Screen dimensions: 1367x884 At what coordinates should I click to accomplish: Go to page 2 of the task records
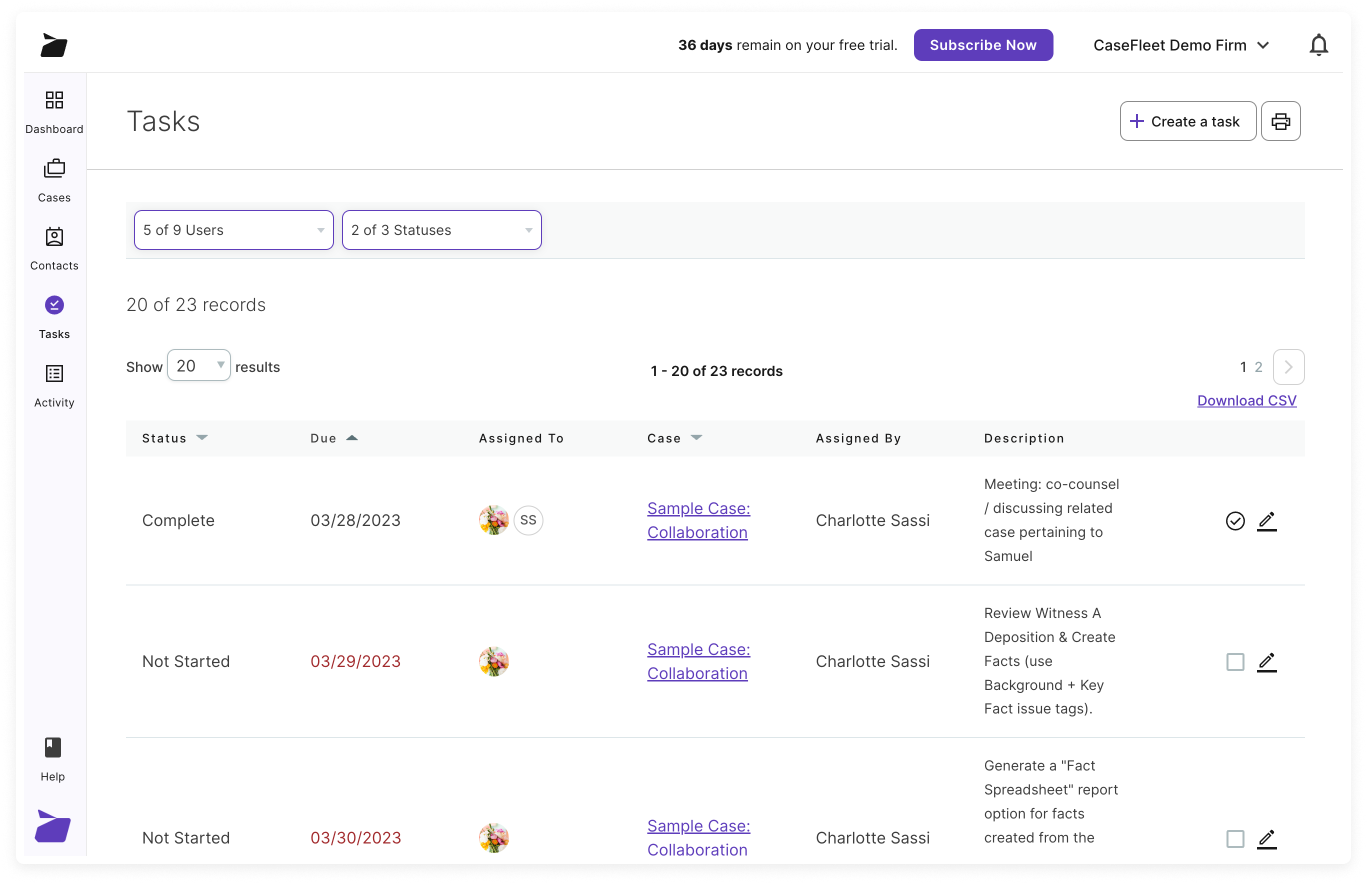tap(1257, 366)
